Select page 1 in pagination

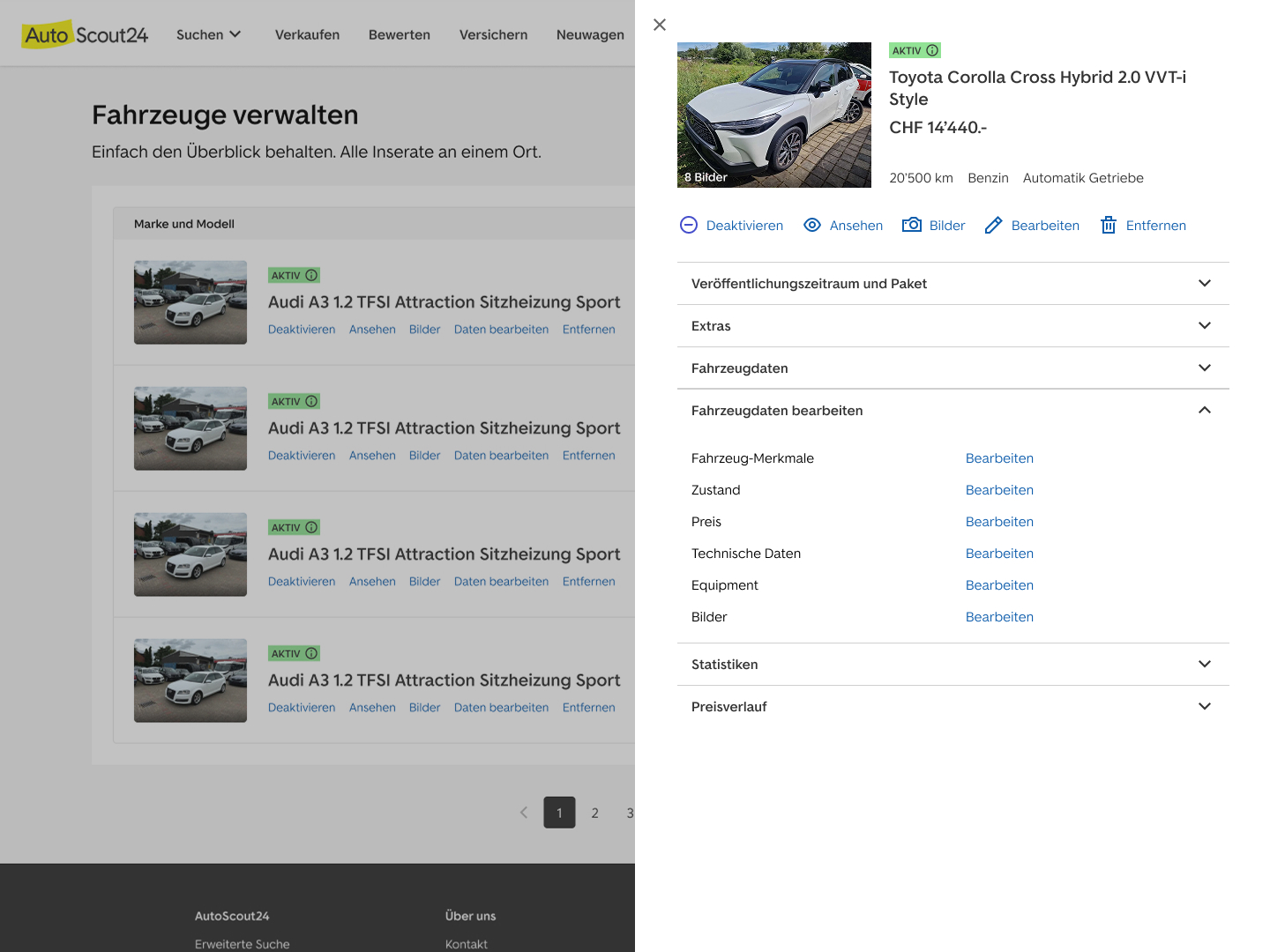pos(559,813)
